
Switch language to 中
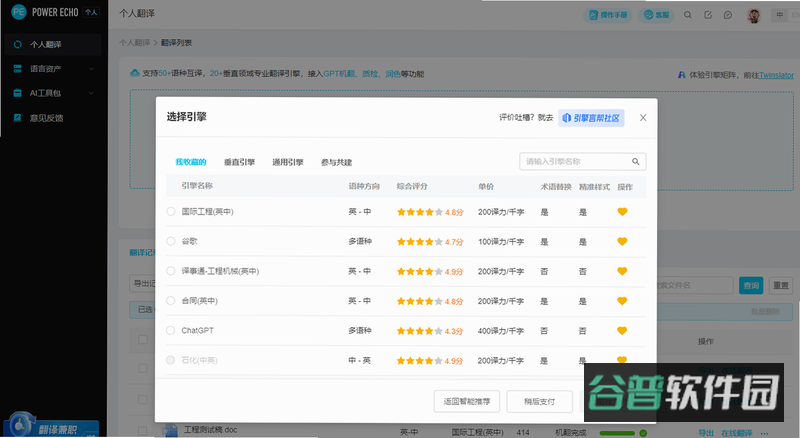[x=780, y=15]
